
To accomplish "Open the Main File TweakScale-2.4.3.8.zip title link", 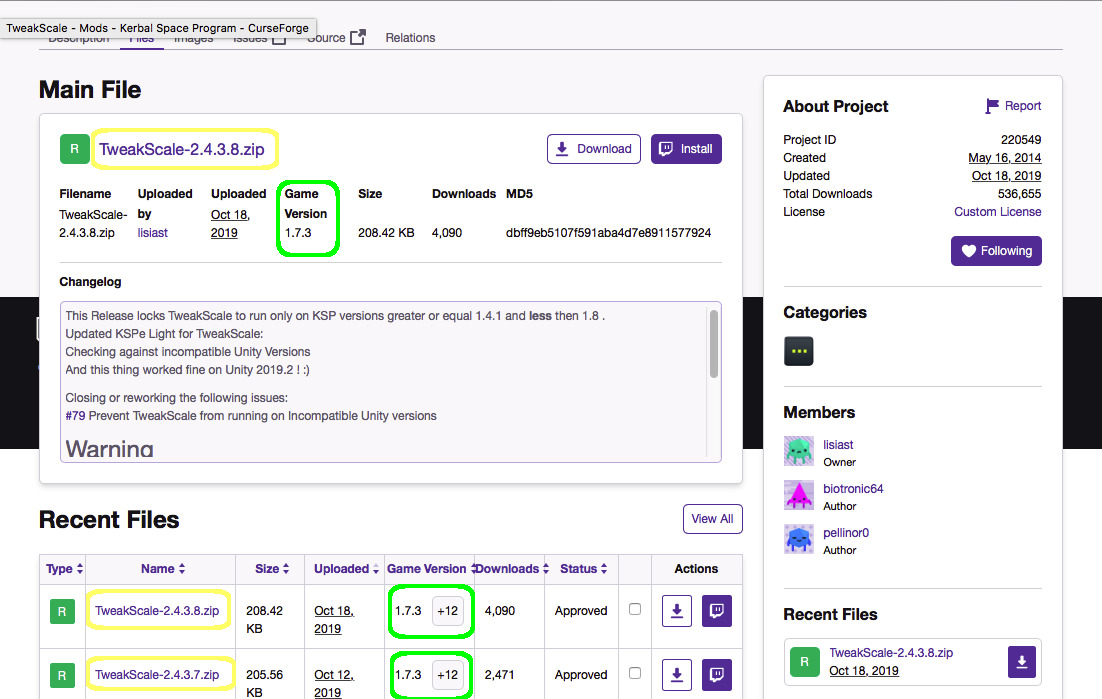I will coord(182,150).
